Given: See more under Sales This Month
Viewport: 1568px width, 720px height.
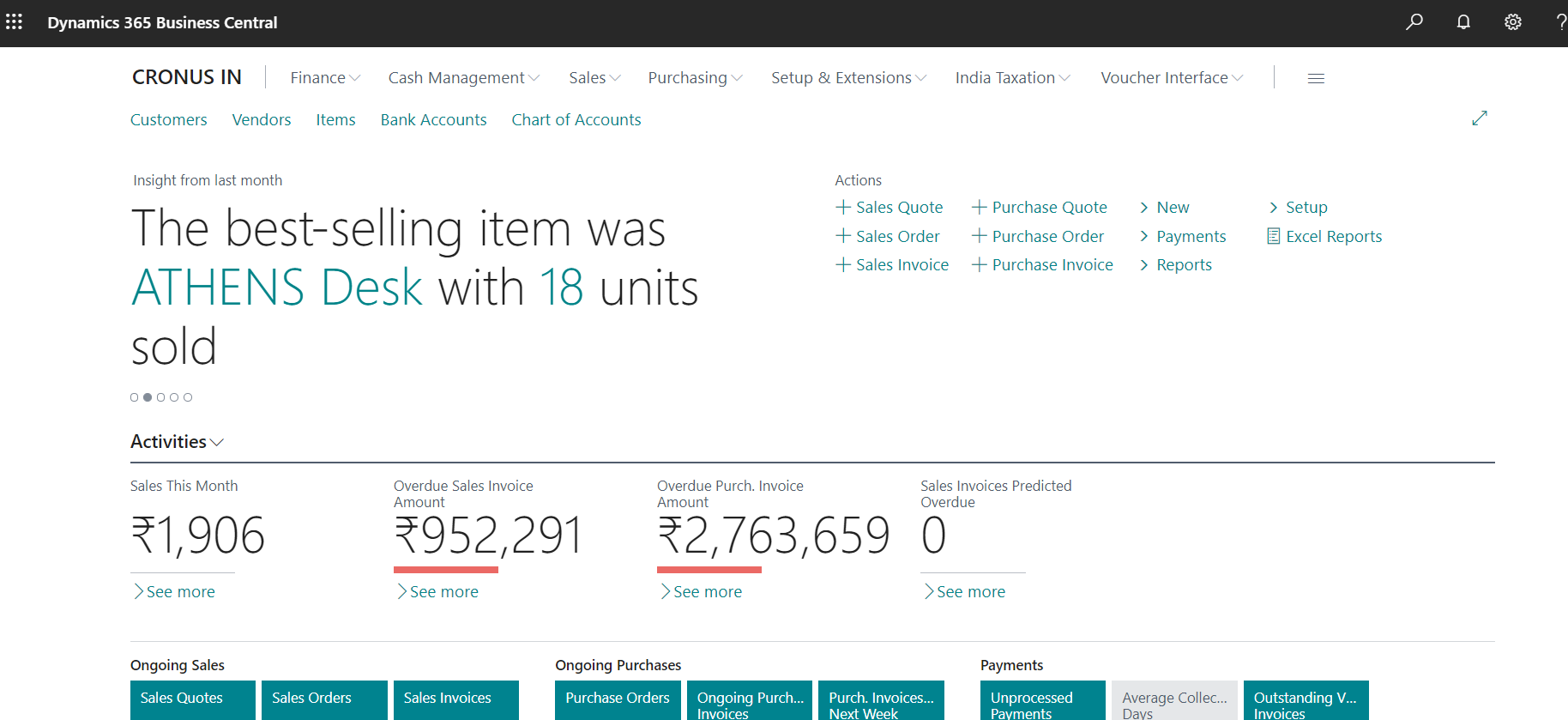Looking at the screenshot, I should point(175,591).
